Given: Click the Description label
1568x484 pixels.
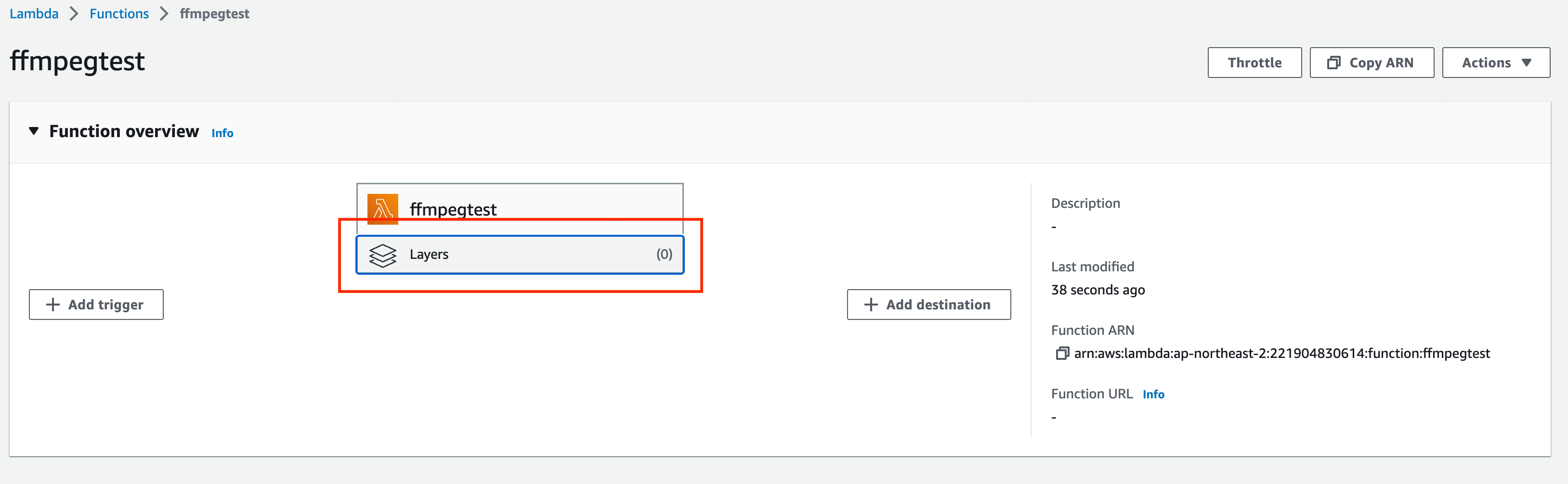Looking at the screenshot, I should pyautogui.click(x=1085, y=203).
